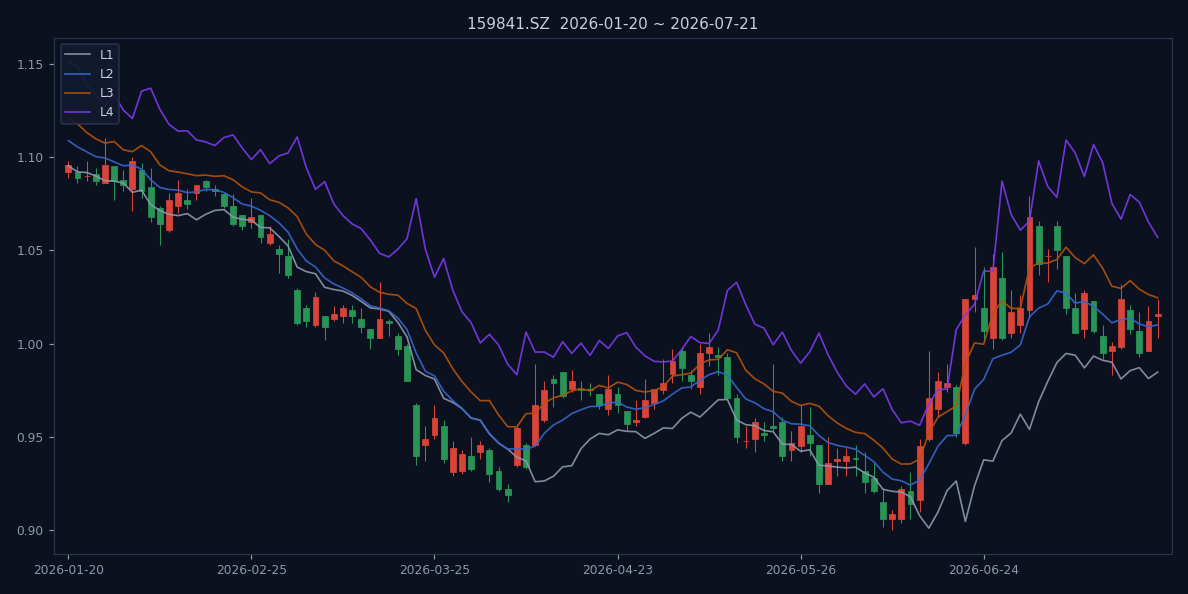Click the tall red candle reaching 1.068
This screenshot has height=594, width=1188.
(x=1030, y=264)
